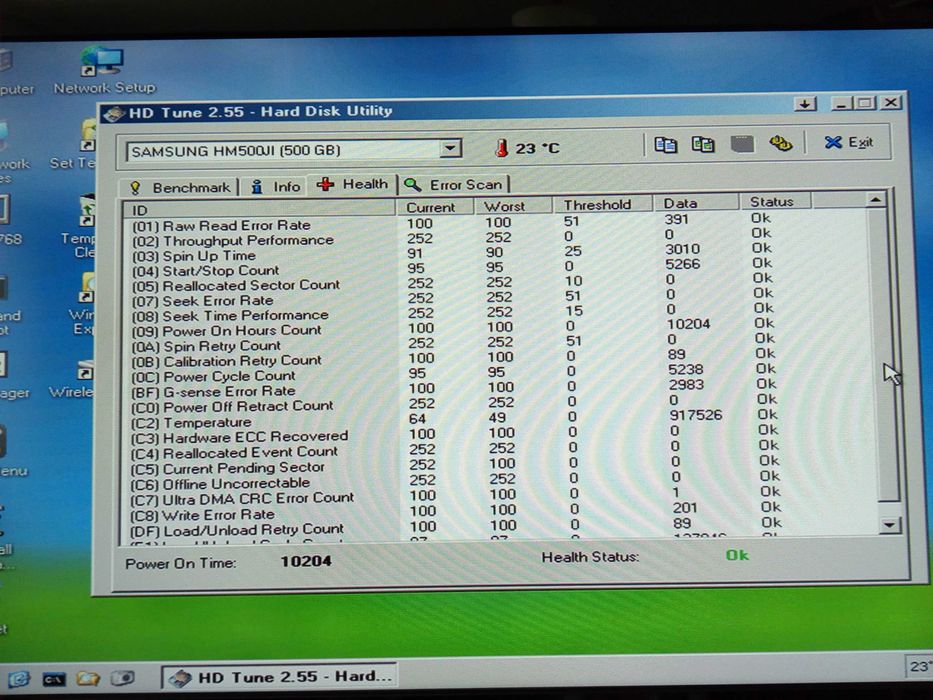The image size is (933, 700).
Task: Click the Exit button
Action: 849,142
